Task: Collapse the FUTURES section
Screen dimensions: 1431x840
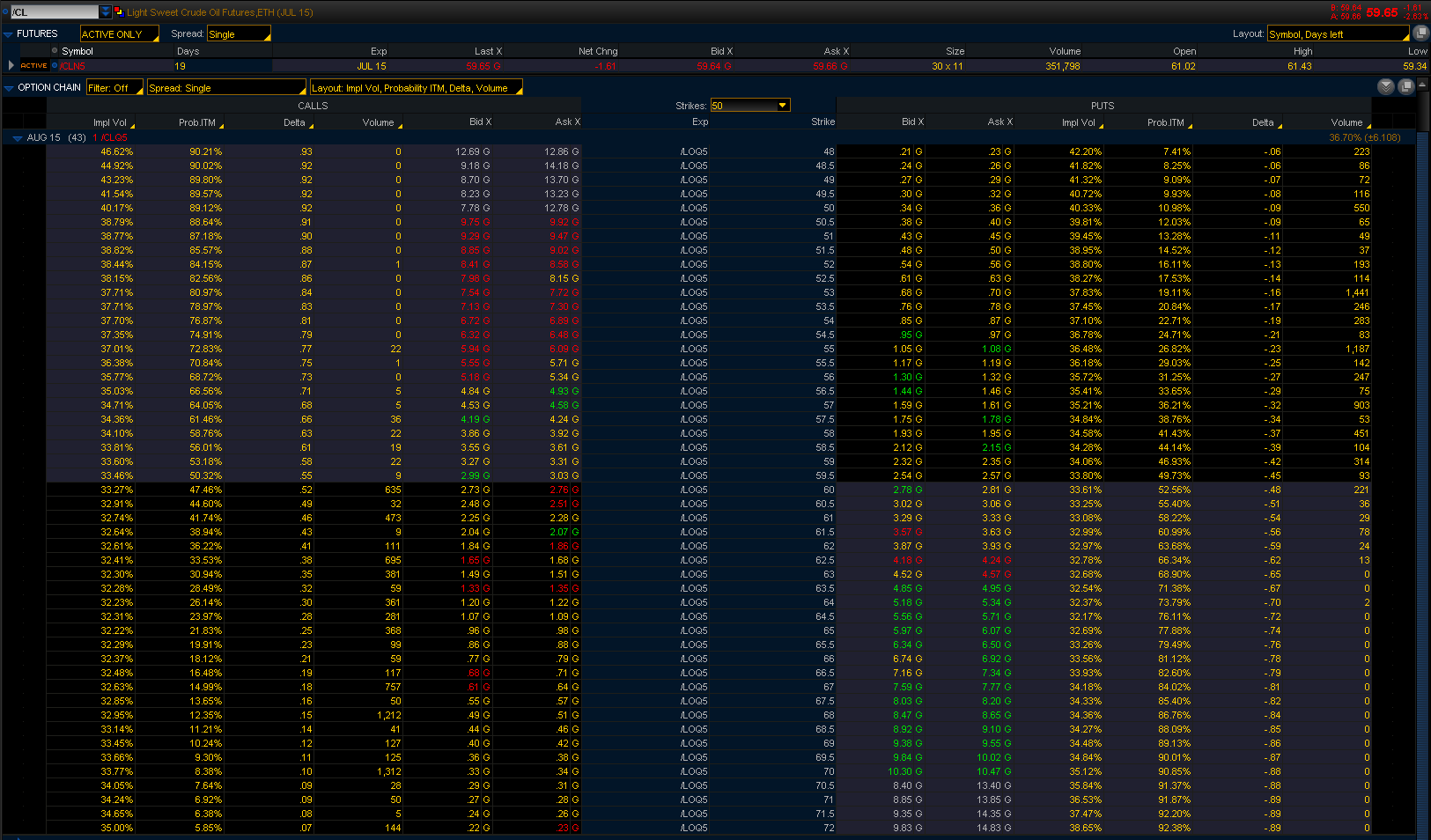Action: 8,34
